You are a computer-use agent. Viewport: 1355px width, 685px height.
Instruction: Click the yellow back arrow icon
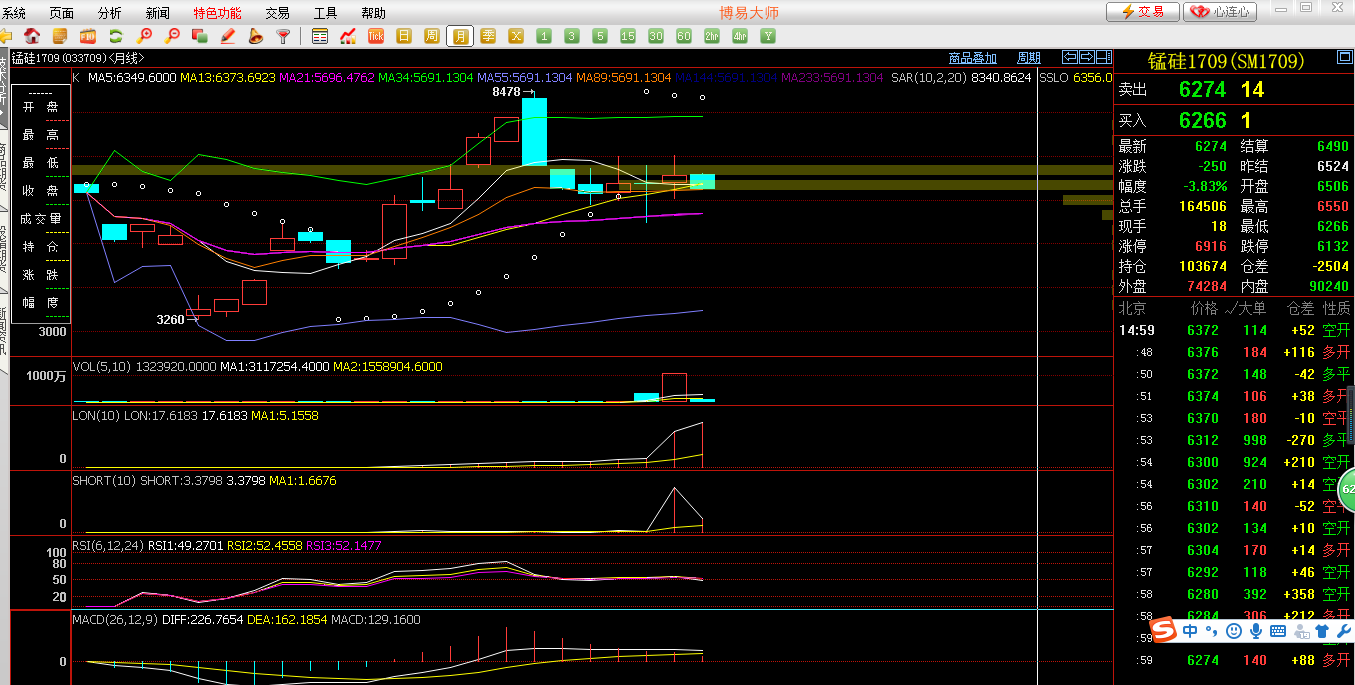tap(4, 36)
